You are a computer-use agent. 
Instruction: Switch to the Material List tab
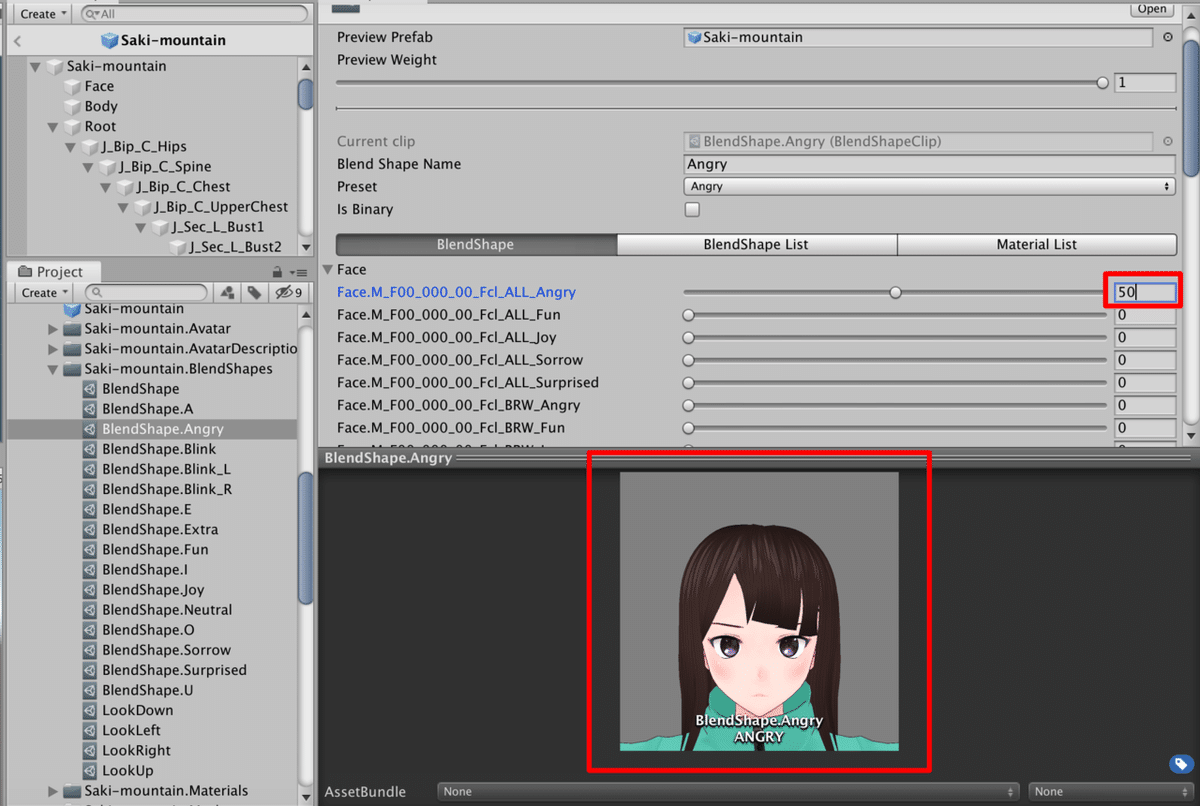[1037, 244]
